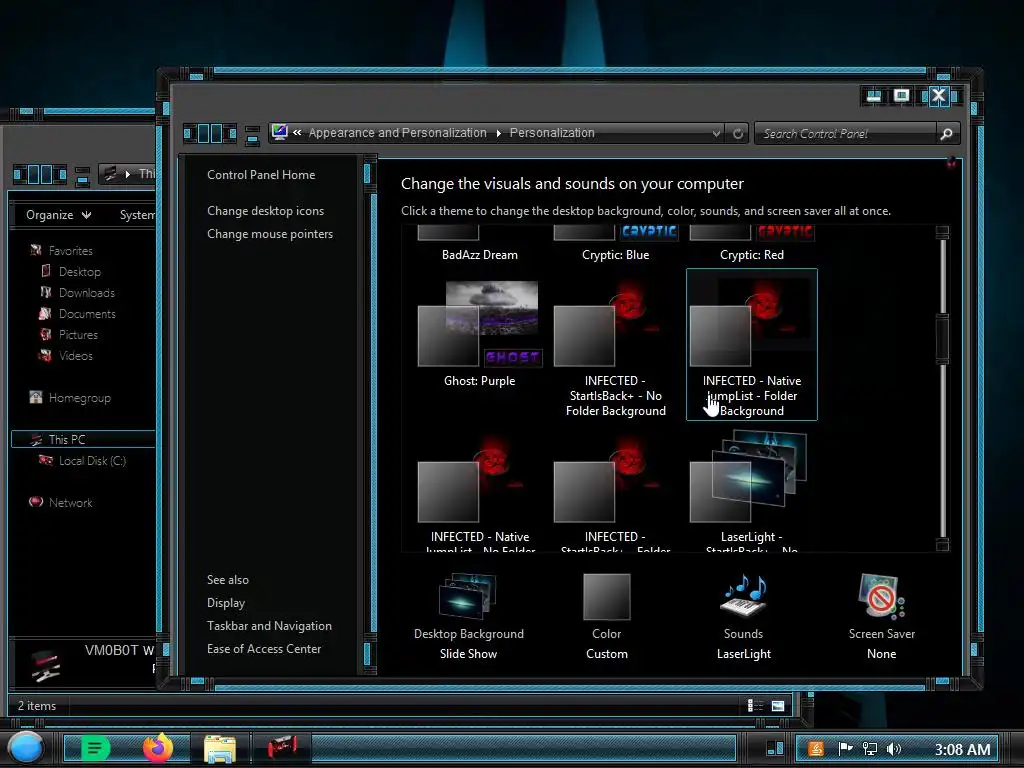Viewport: 1024px width, 768px height.
Task: Switch Explorer to details view icon
Action: tap(754, 705)
